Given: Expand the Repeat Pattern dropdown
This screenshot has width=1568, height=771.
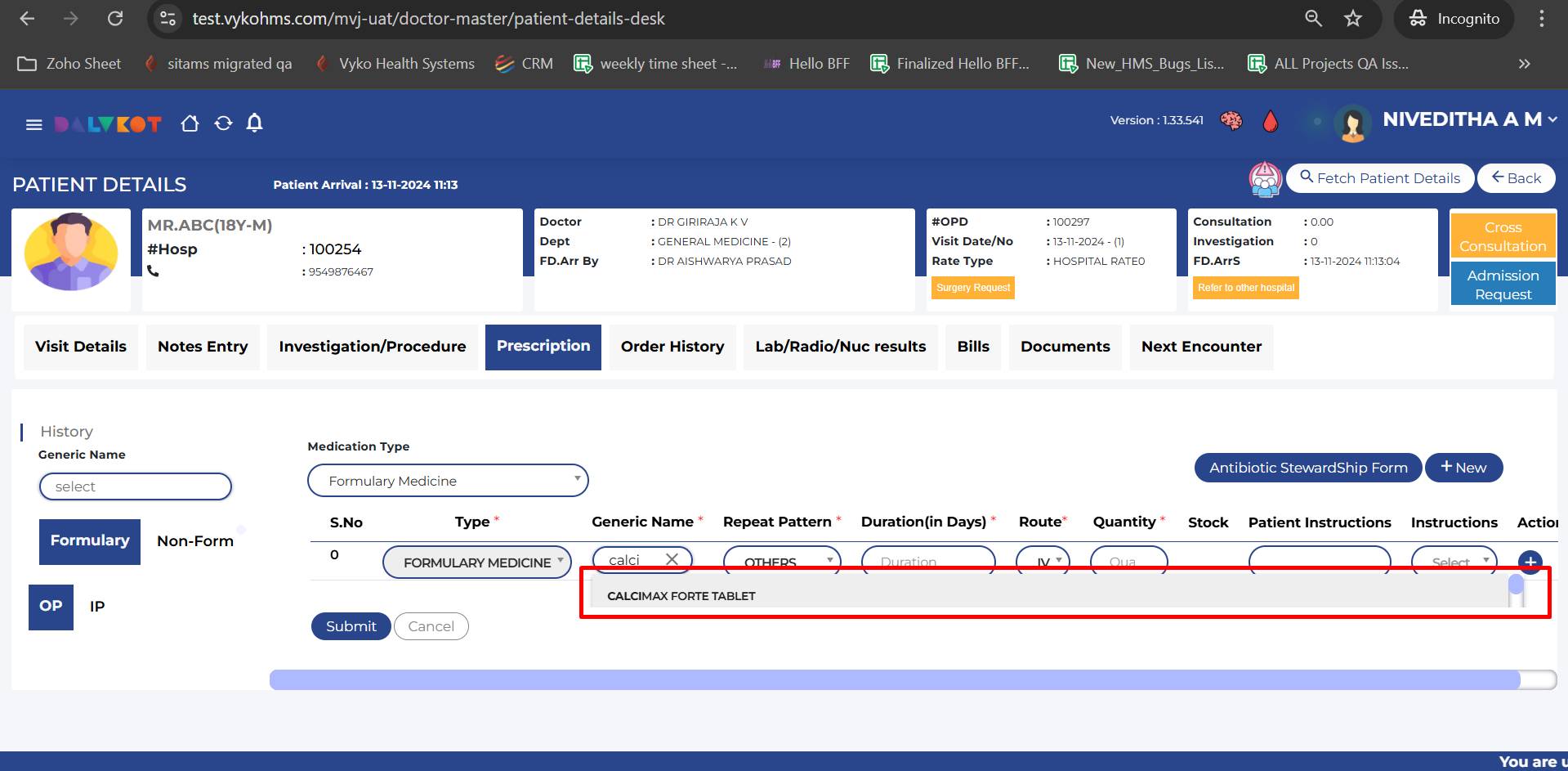Looking at the screenshot, I should 781,561.
